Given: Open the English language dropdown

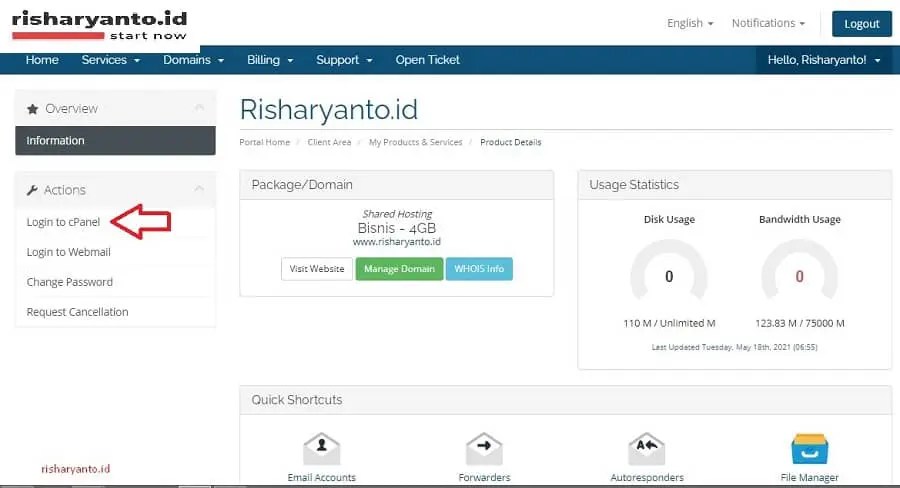Looking at the screenshot, I should (x=690, y=23).
